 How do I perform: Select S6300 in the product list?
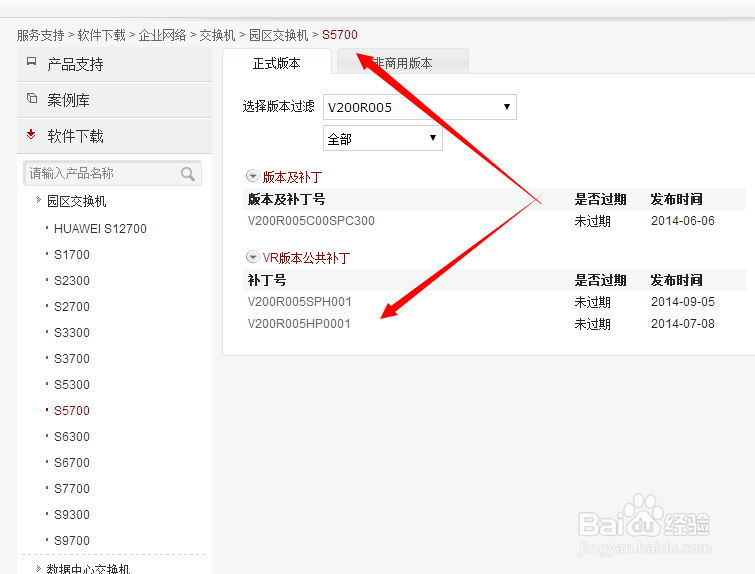coord(72,436)
